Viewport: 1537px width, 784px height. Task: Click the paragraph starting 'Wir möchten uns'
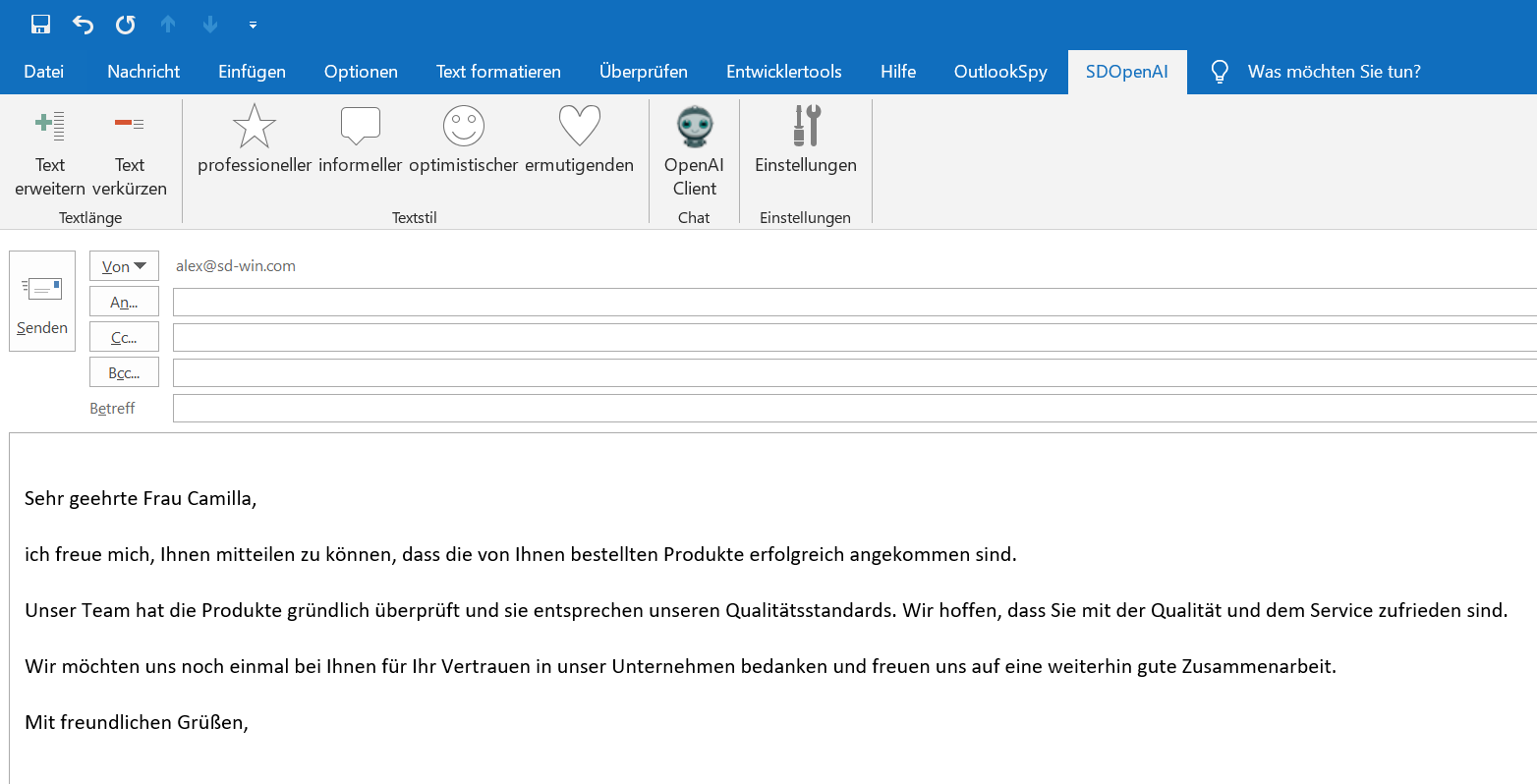pos(680,666)
